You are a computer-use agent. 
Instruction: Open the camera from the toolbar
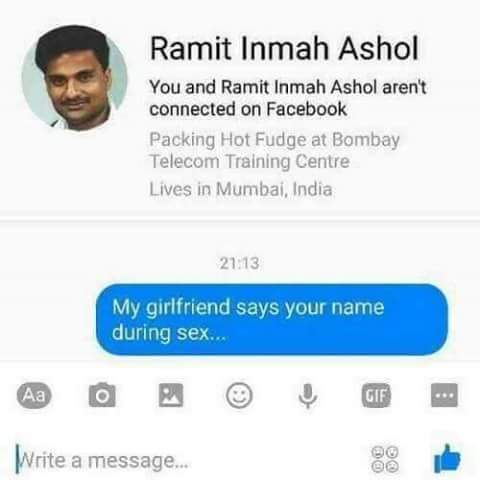click(x=102, y=395)
